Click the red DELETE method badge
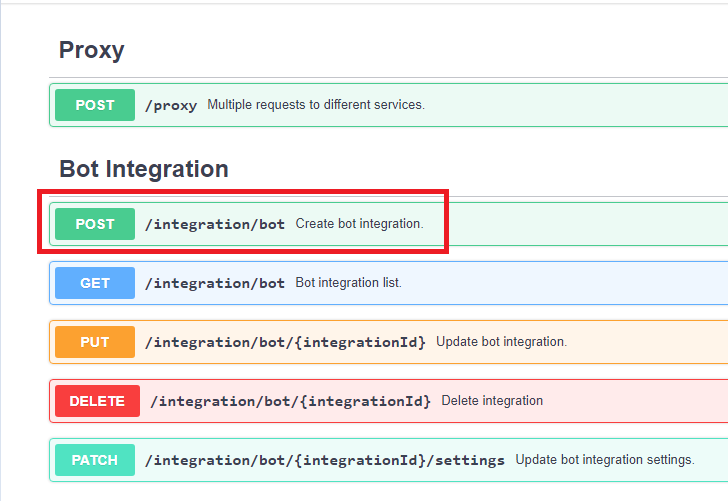 [x=97, y=401]
